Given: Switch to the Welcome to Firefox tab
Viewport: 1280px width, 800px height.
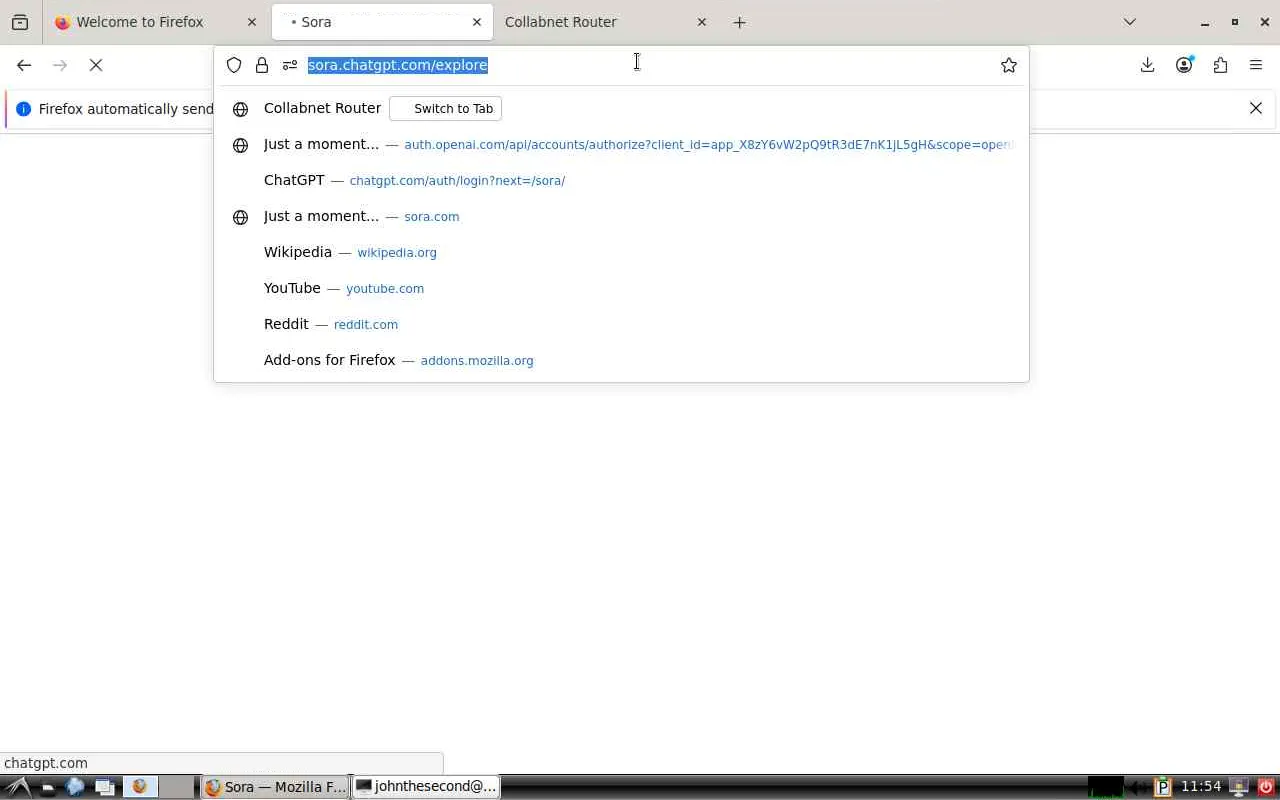Looking at the screenshot, I should tap(156, 22).
